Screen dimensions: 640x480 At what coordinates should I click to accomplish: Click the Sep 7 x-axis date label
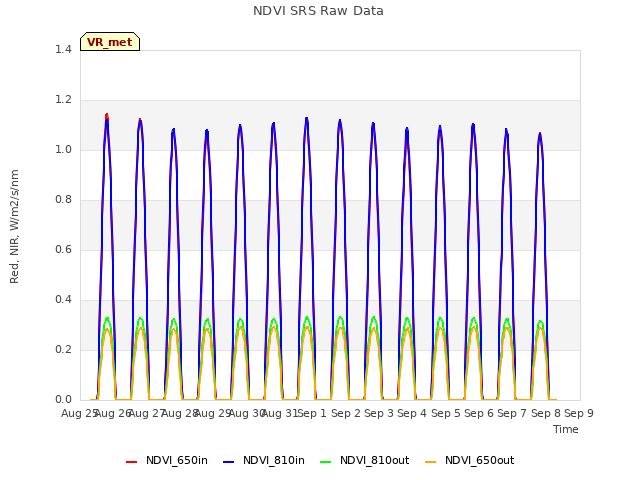click(x=512, y=413)
